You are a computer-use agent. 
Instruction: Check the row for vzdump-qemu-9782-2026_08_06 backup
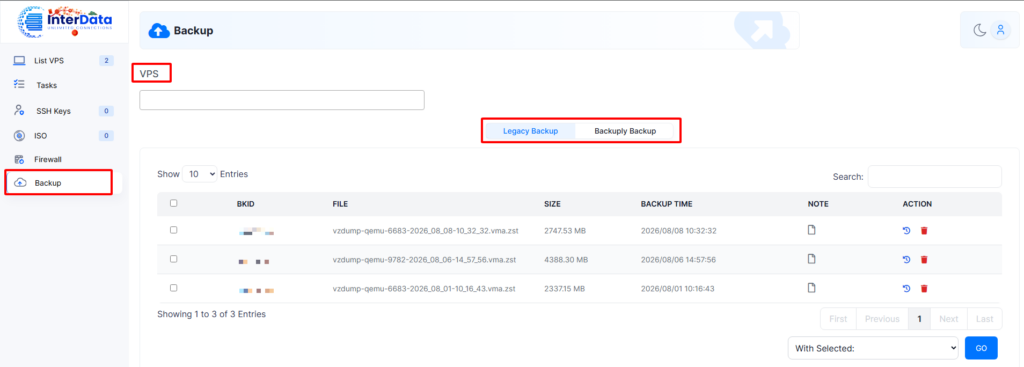point(173,259)
